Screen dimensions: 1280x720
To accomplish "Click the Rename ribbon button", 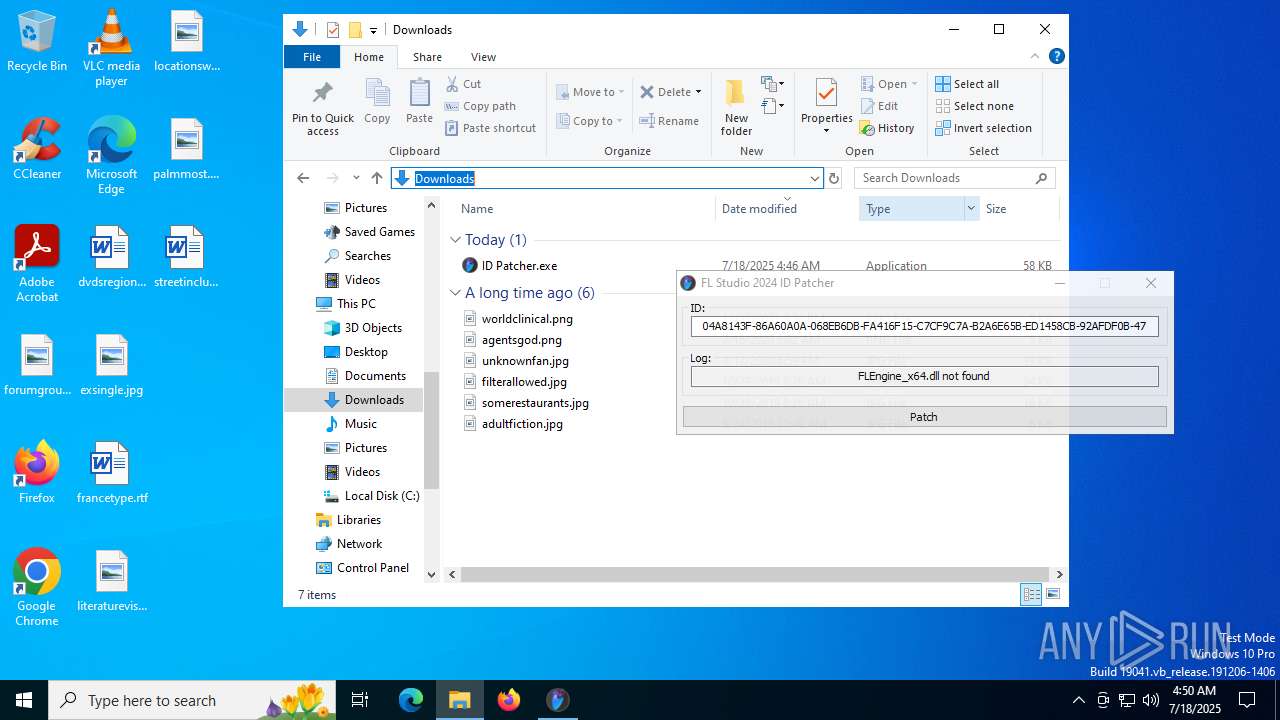I will [670, 121].
